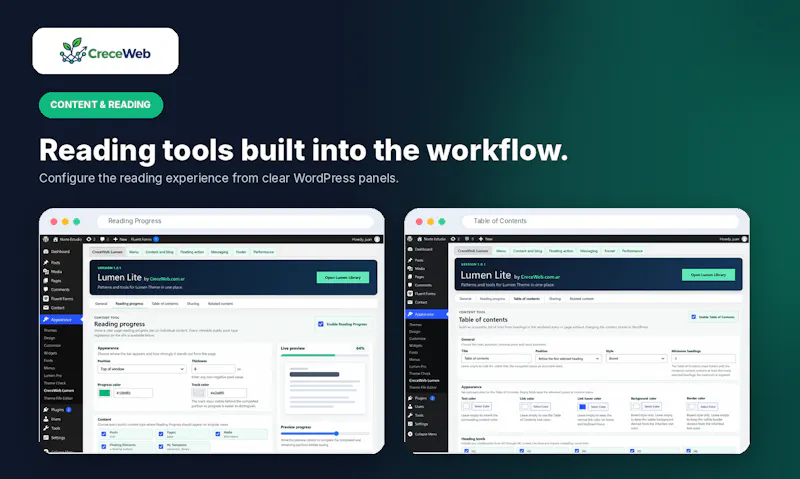Viewport: 800px width, 479px height.
Task: Click the Content & Reading pill label
Action: 101,105
